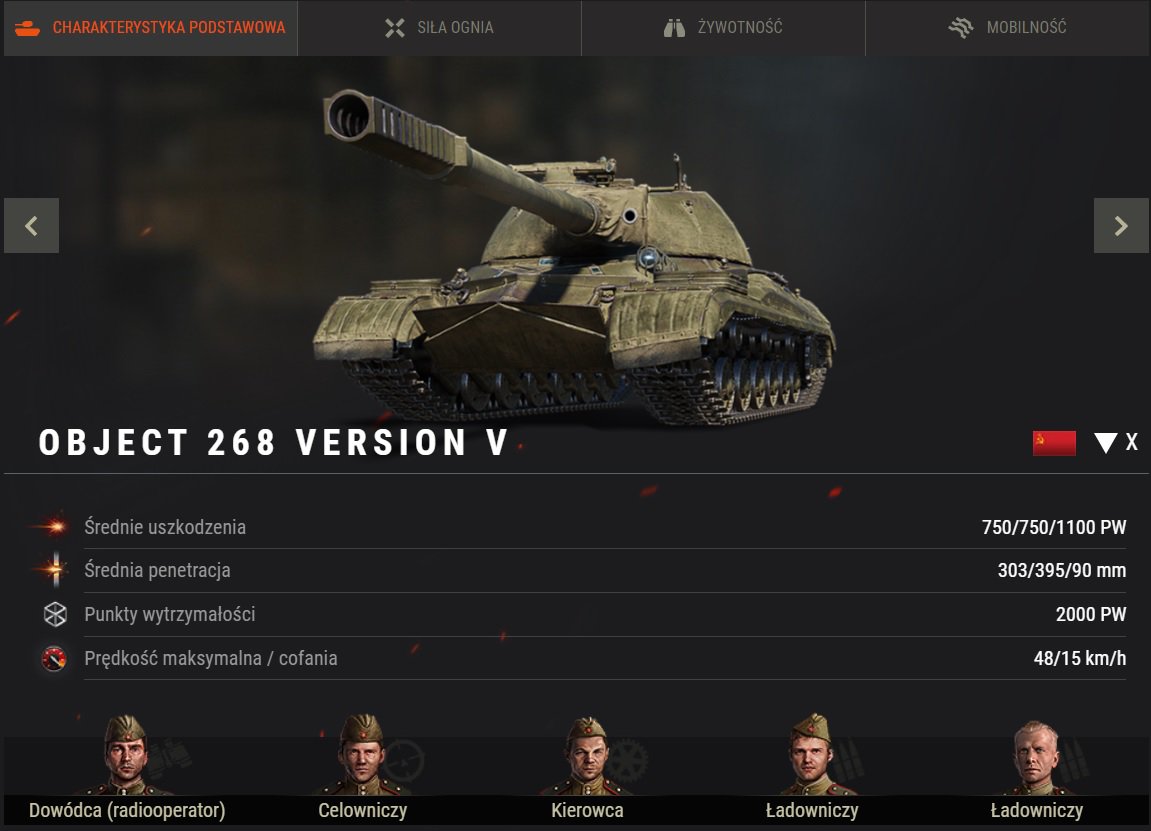The image size is (1151, 831).
Task: Click the Soviet flag nation icon
Action: [1054, 443]
